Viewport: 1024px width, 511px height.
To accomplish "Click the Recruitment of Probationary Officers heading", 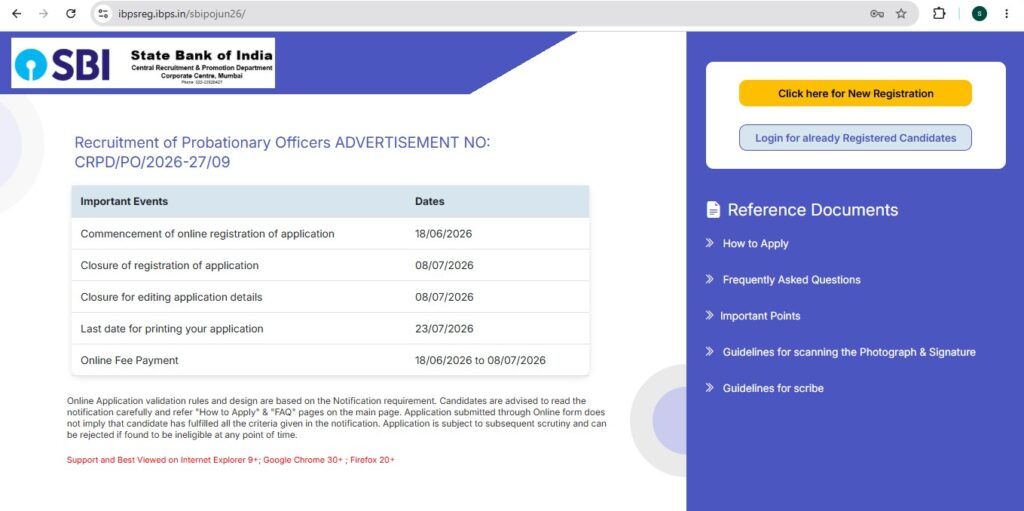I will (x=282, y=152).
